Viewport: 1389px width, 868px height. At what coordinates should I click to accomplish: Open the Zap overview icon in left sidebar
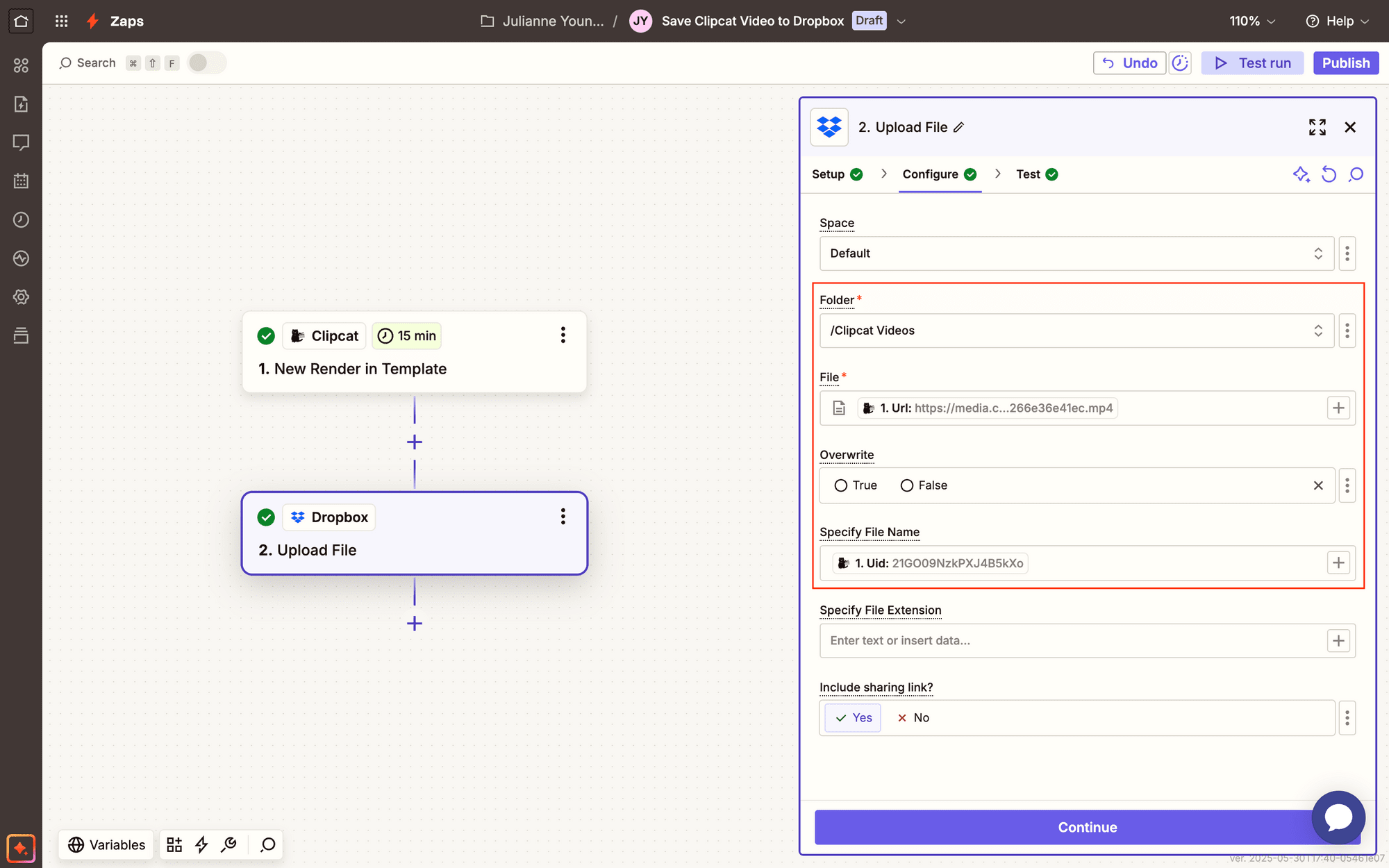(x=21, y=65)
